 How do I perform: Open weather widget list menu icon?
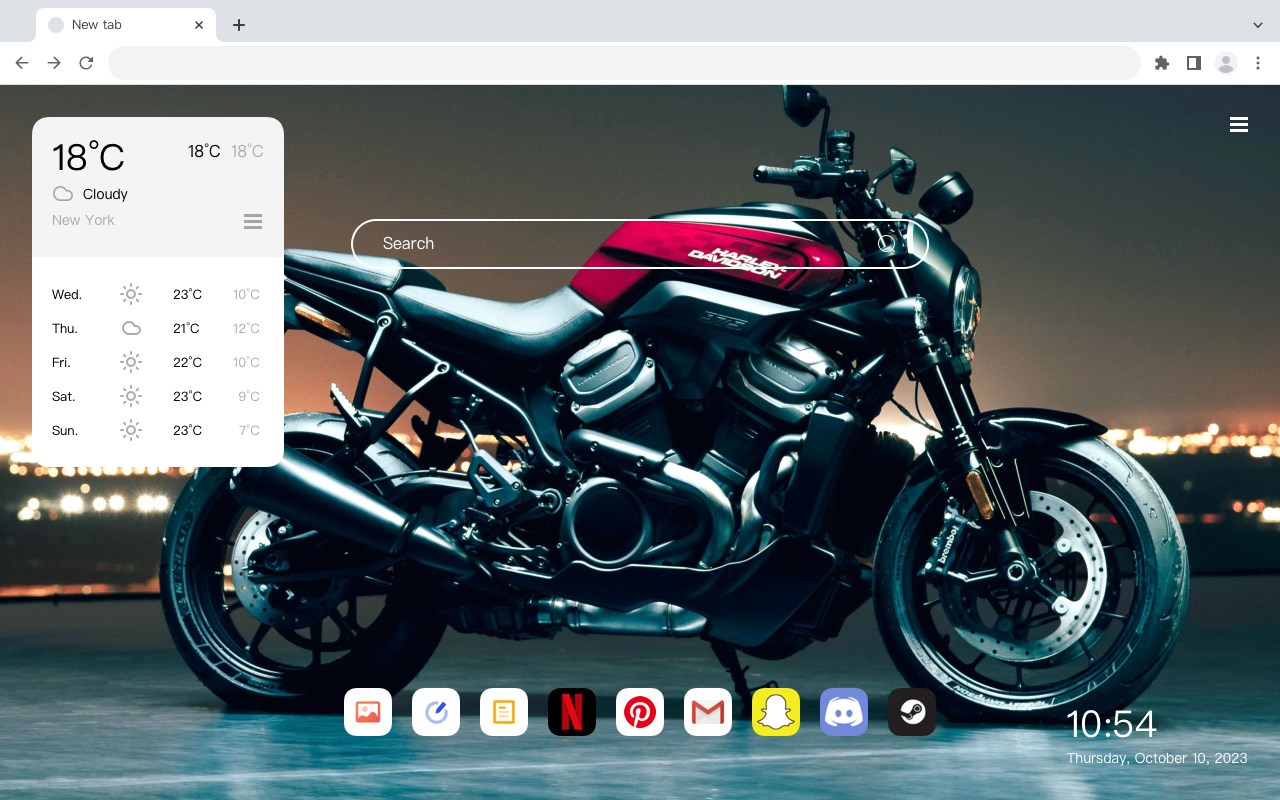click(253, 221)
